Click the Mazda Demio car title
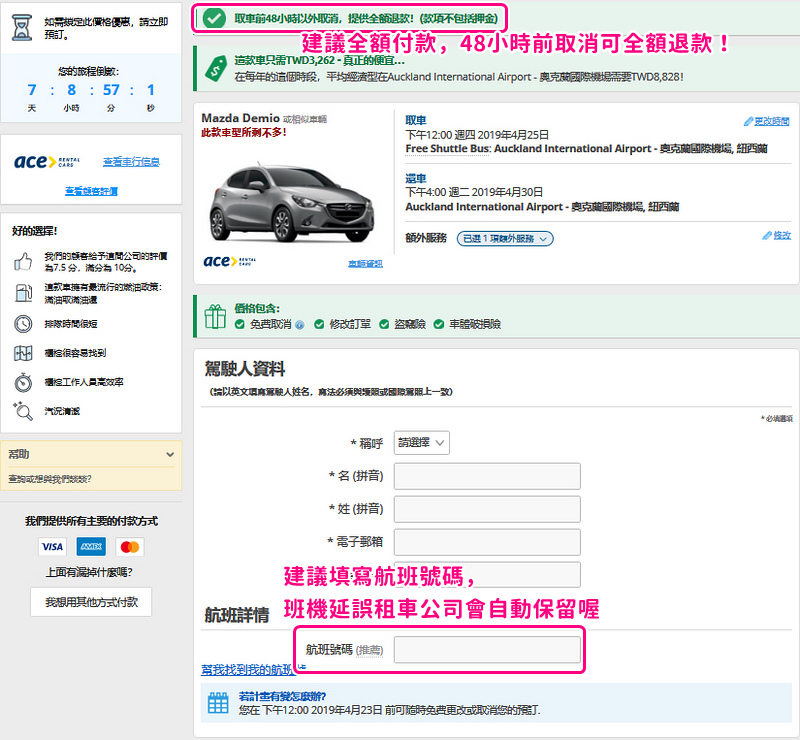Screen dimensions: 800x740 coord(240,118)
